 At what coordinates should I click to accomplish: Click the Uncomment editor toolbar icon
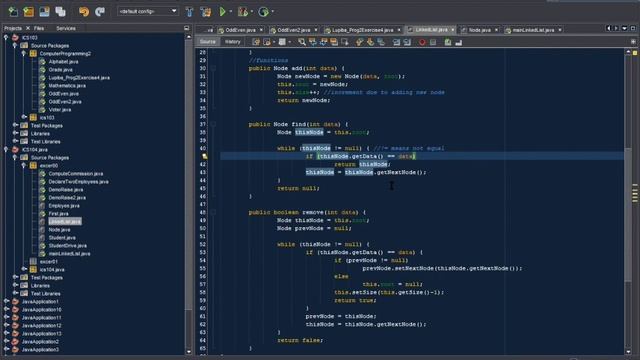(x=458, y=42)
